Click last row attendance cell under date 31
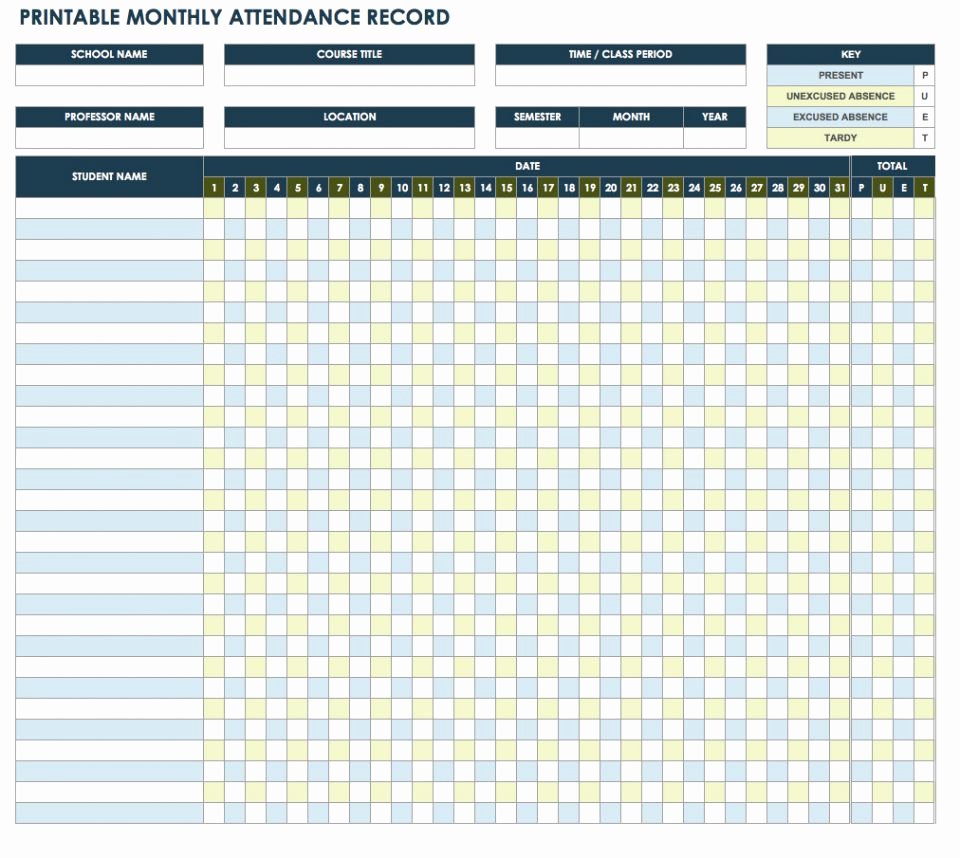 point(839,813)
